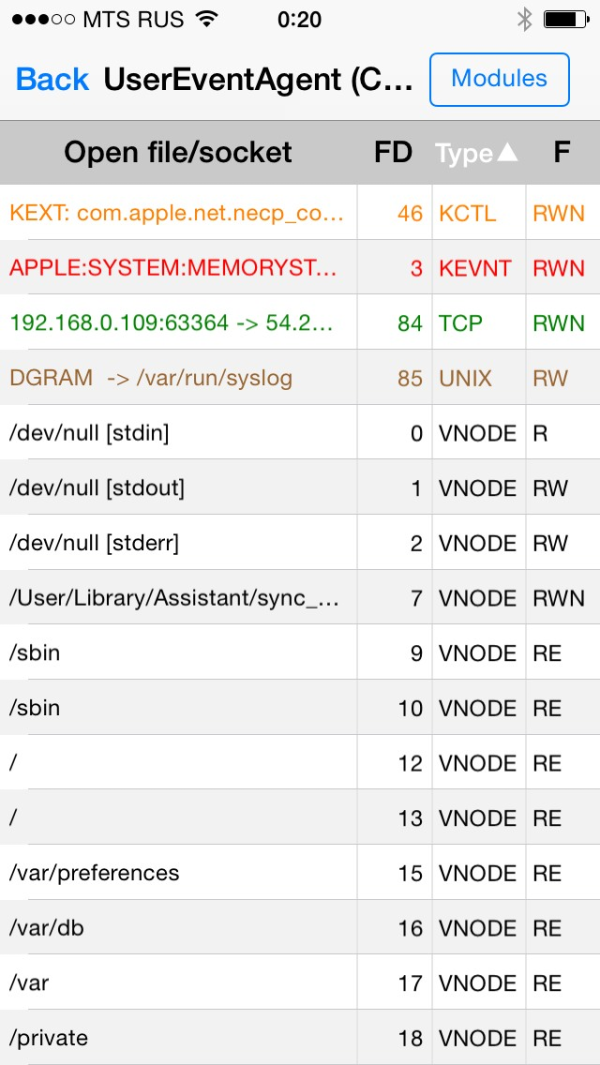Tap the Bluetooth status icon
This screenshot has width=600, height=1065.
click(524, 19)
